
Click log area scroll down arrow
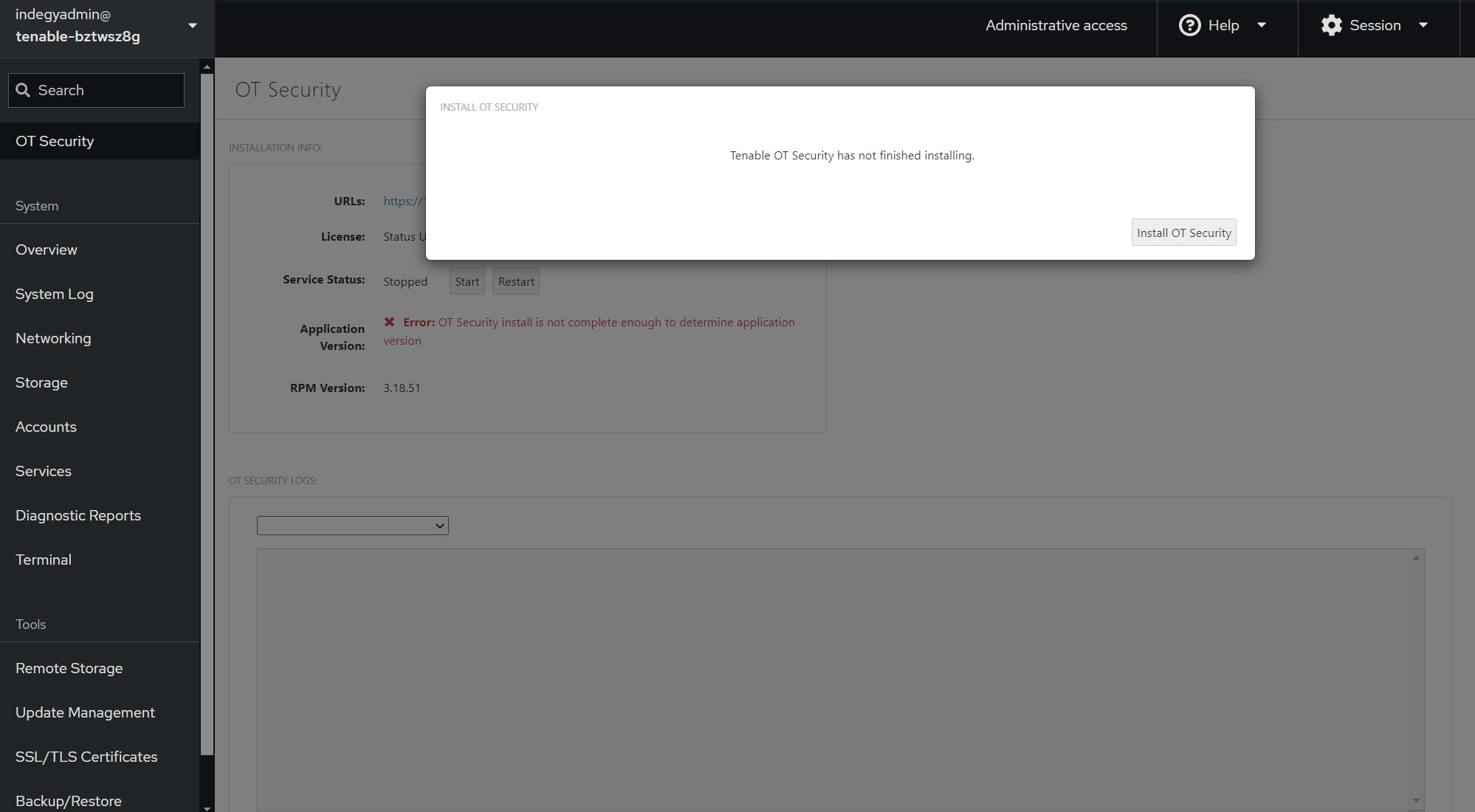(1416, 800)
